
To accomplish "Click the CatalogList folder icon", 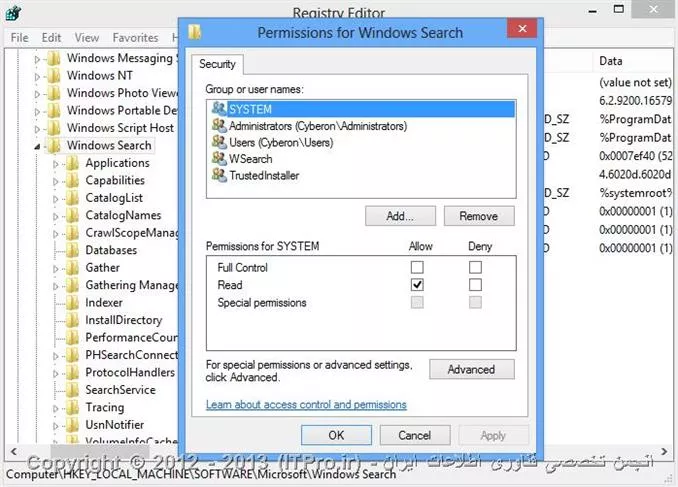I will point(72,198).
